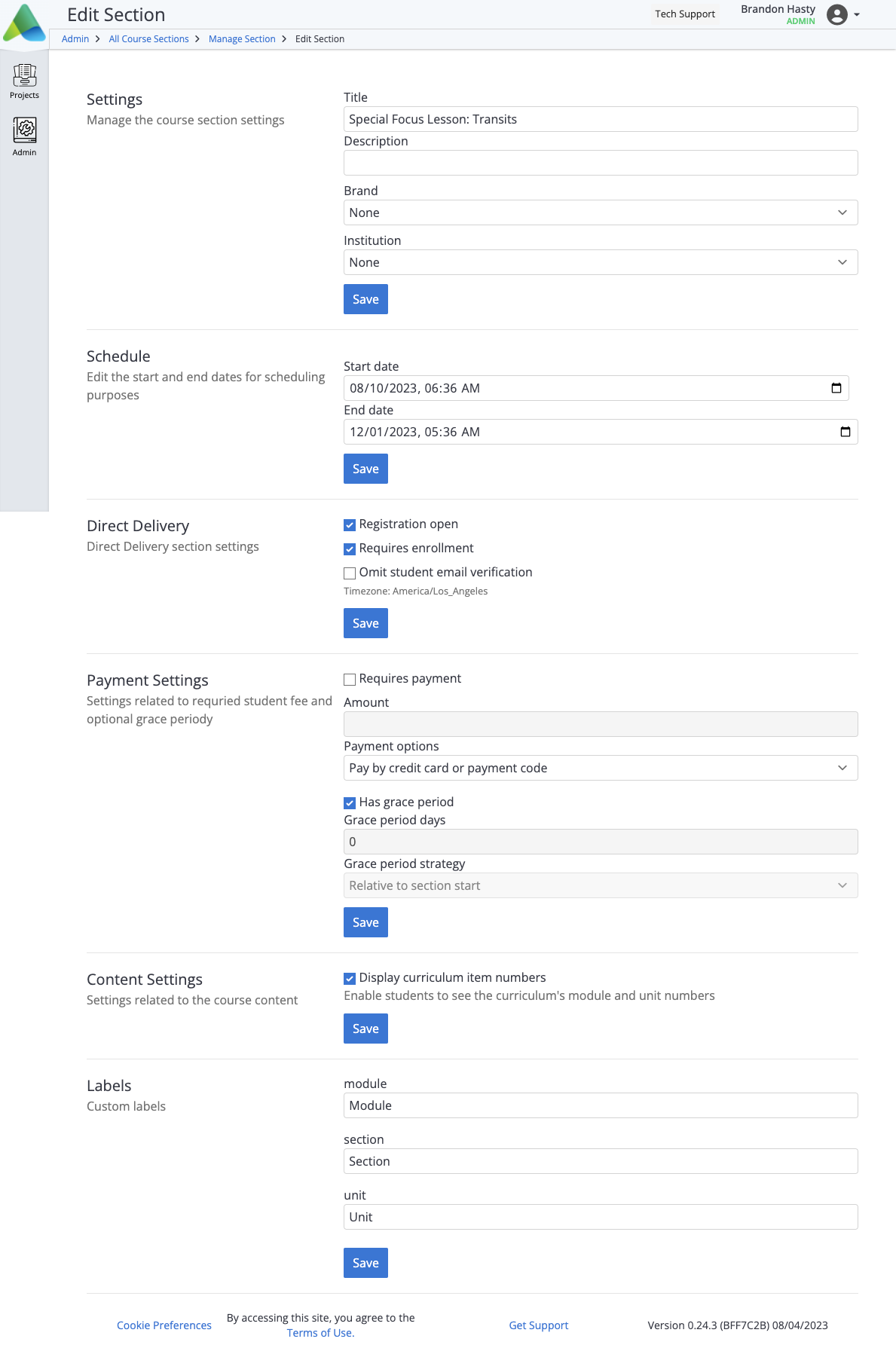Image resolution: width=896 pixels, height=1348 pixels.
Task: Enable Omit student email verification checkbox
Action: (350, 573)
